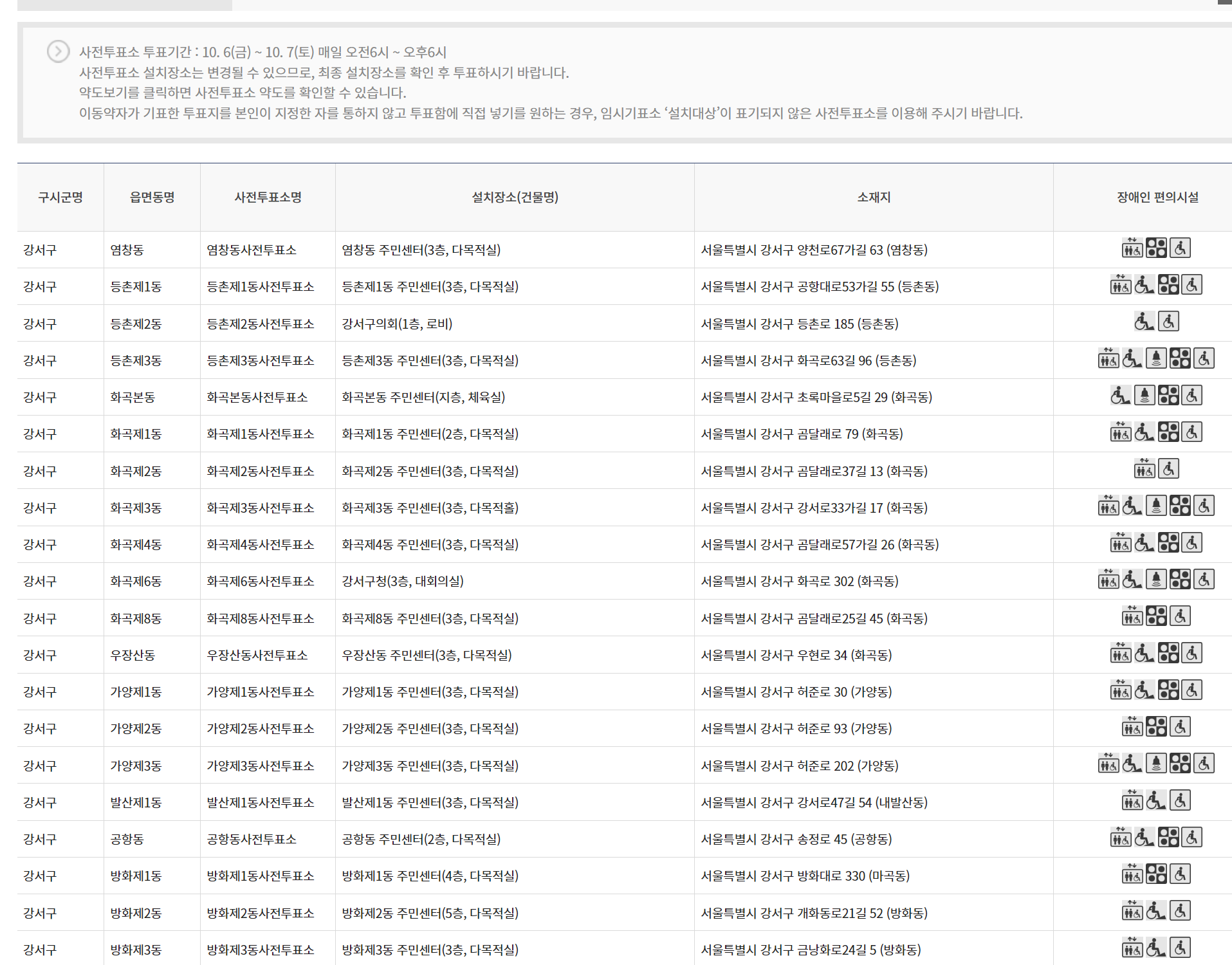Click the bell icon in the 화곡본동 row

point(1144,396)
